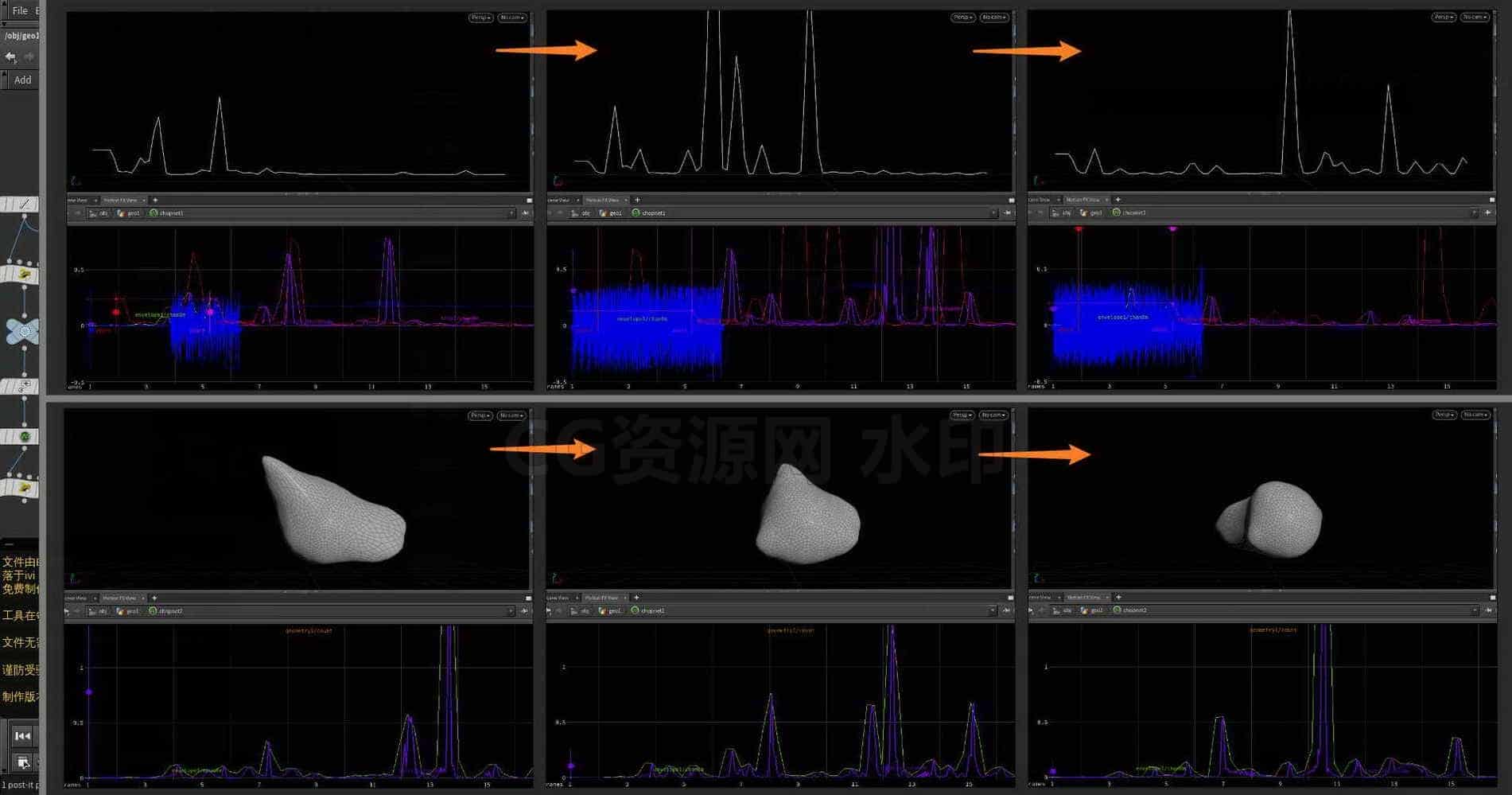
Task: Maximize the bottom-middle pane with corner icon
Action: click(1010, 598)
